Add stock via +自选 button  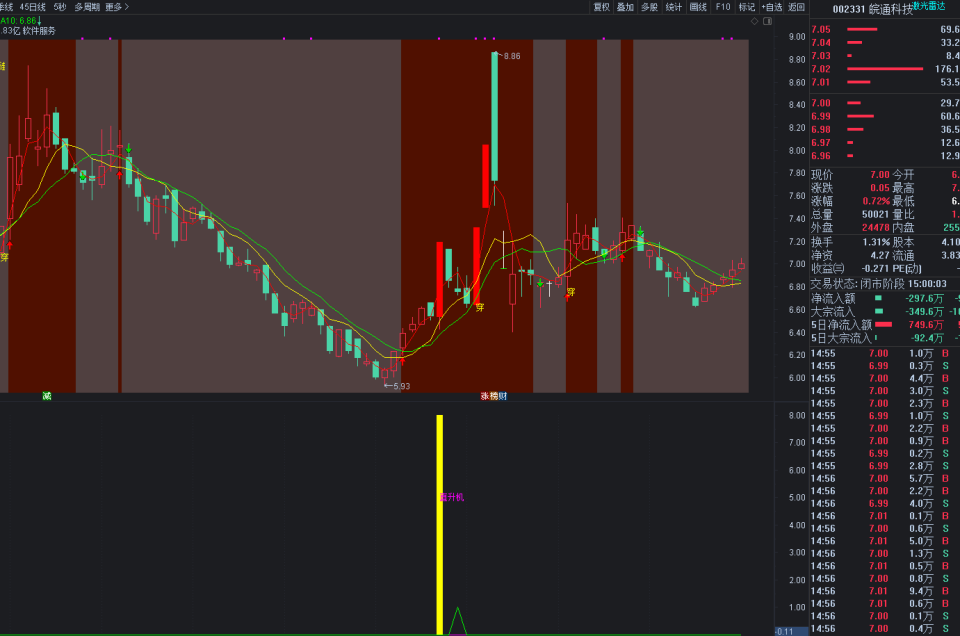click(x=771, y=7)
